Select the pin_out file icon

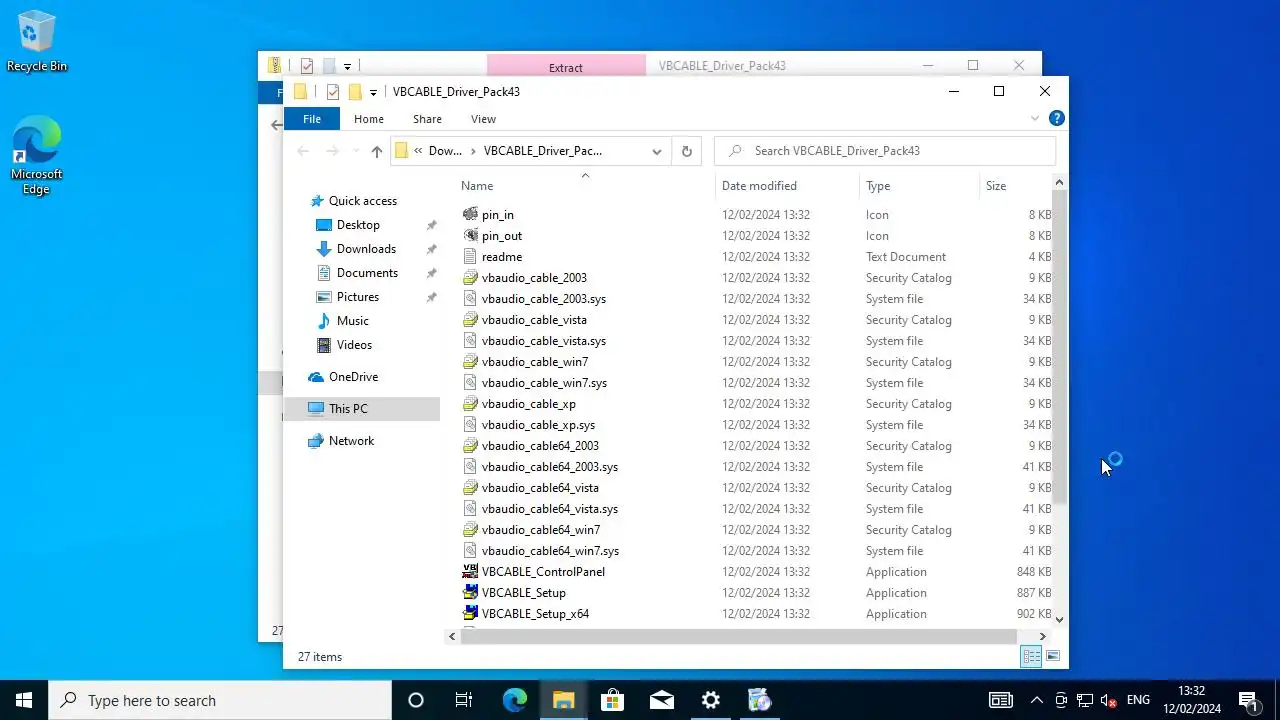pyautogui.click(x=470, y=236)
